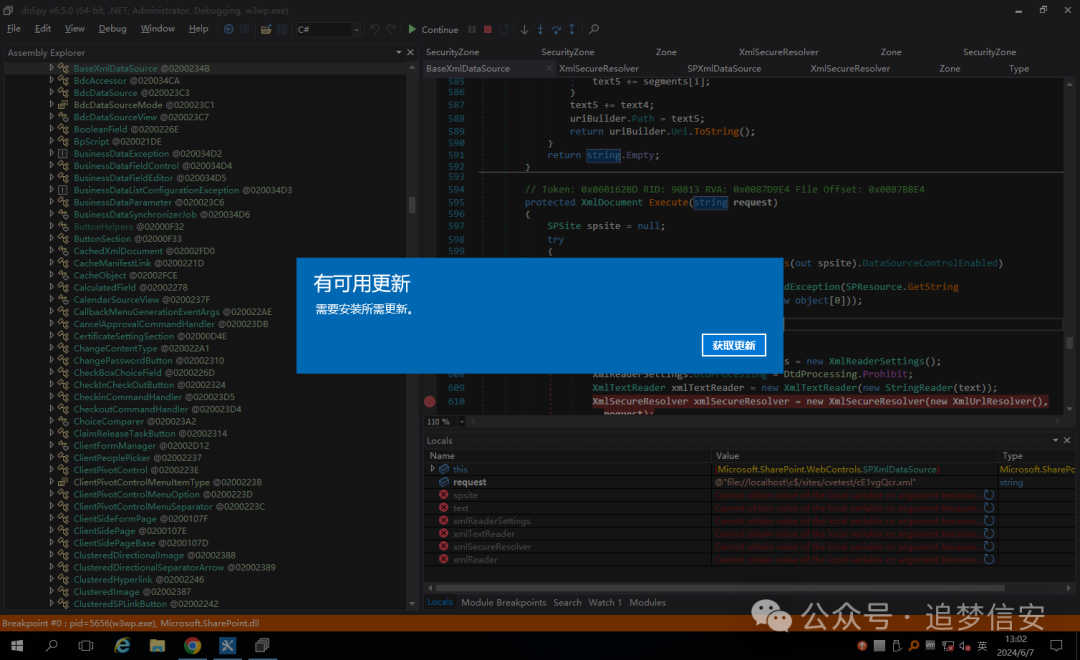Close the Assembly Explorer panel

point(411,52)
